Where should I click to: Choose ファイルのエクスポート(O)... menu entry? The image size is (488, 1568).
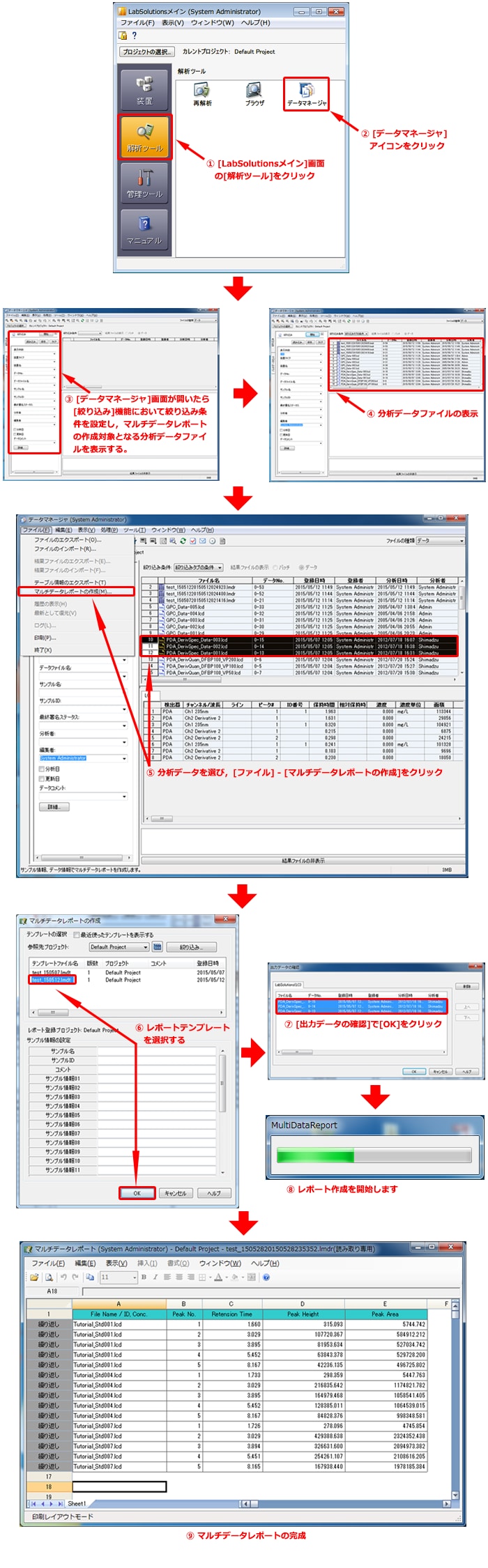click(x=68, y=539)
